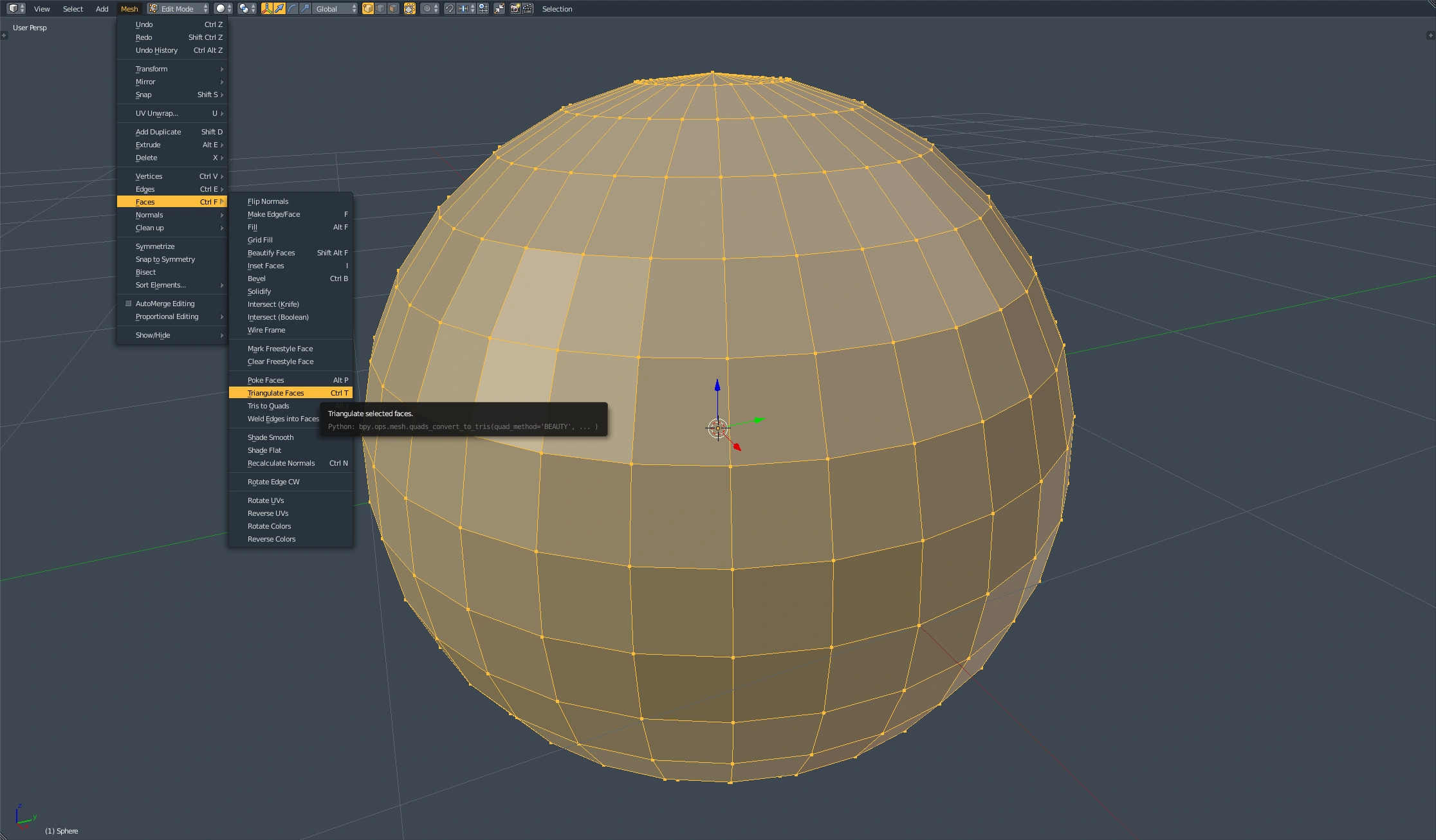
Task: Click Tris to Quads
Action: point(268,406)
